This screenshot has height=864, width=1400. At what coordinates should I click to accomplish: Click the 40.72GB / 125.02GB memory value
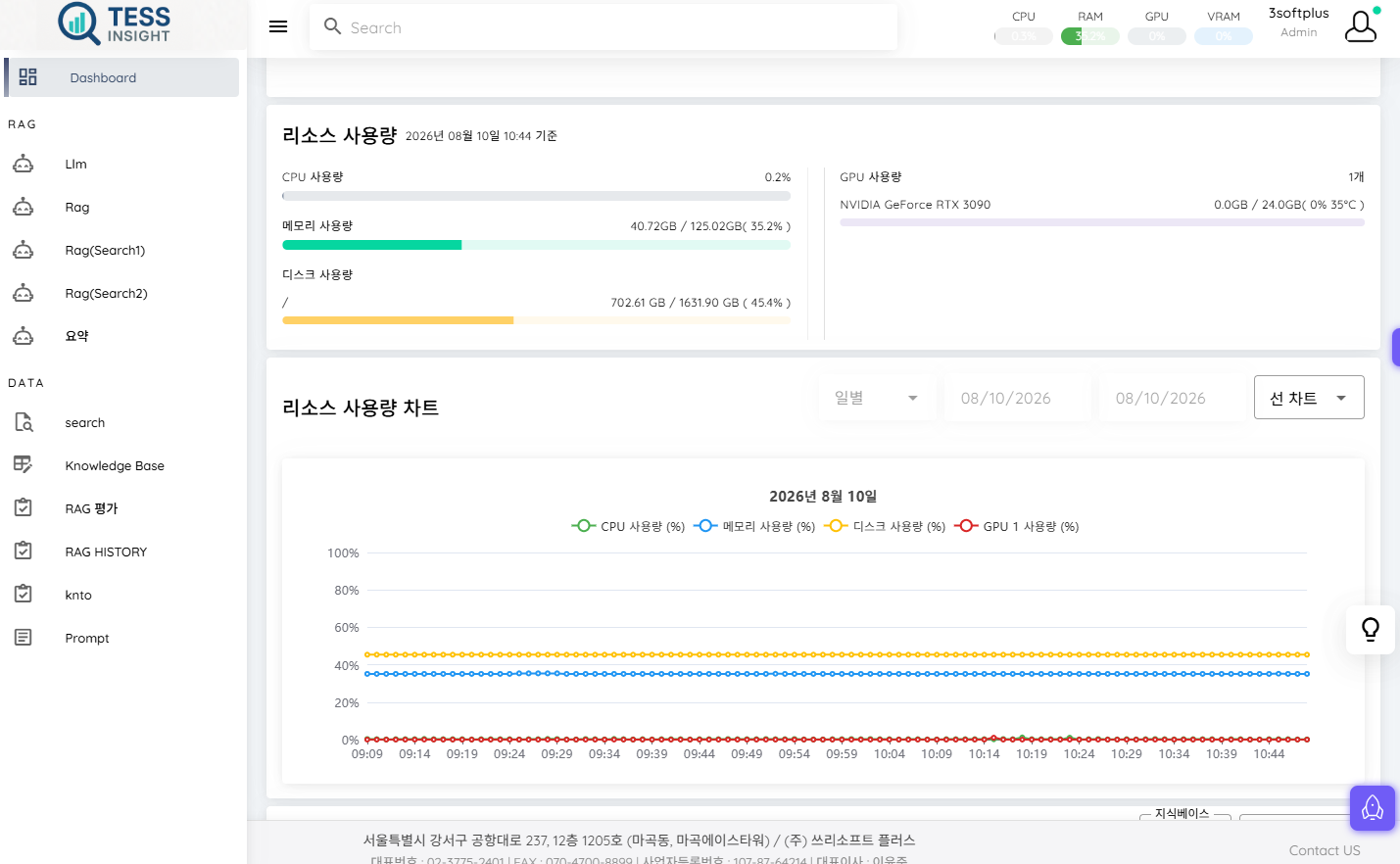tap(710, 226)
